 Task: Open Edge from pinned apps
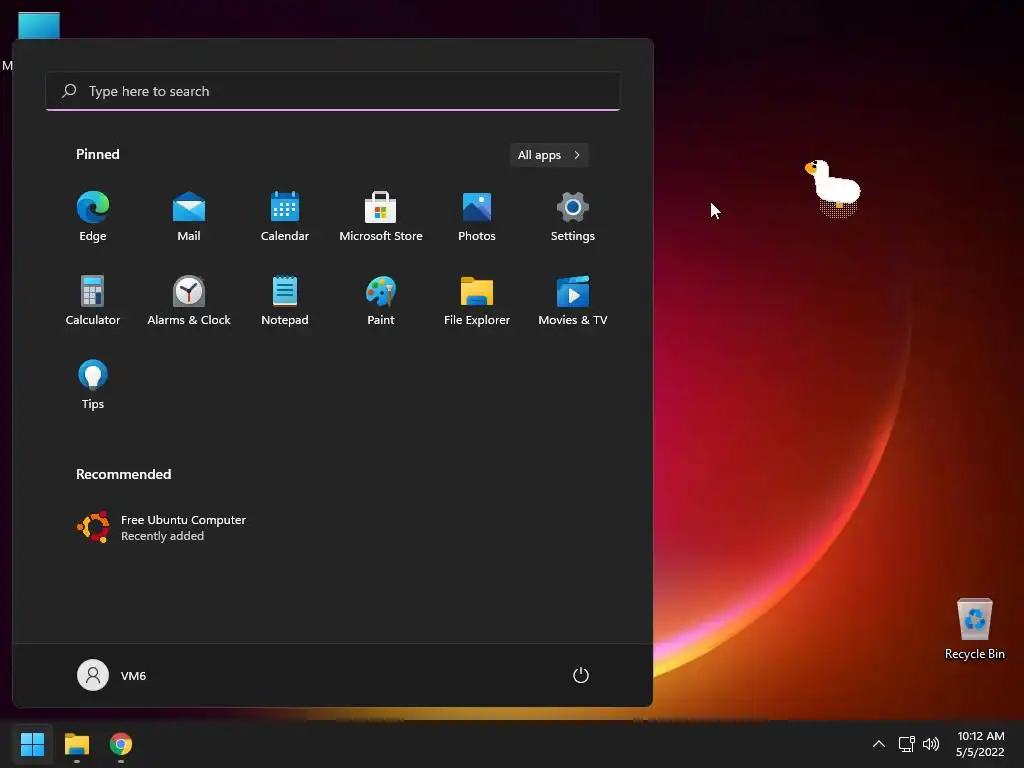[93, 216]
